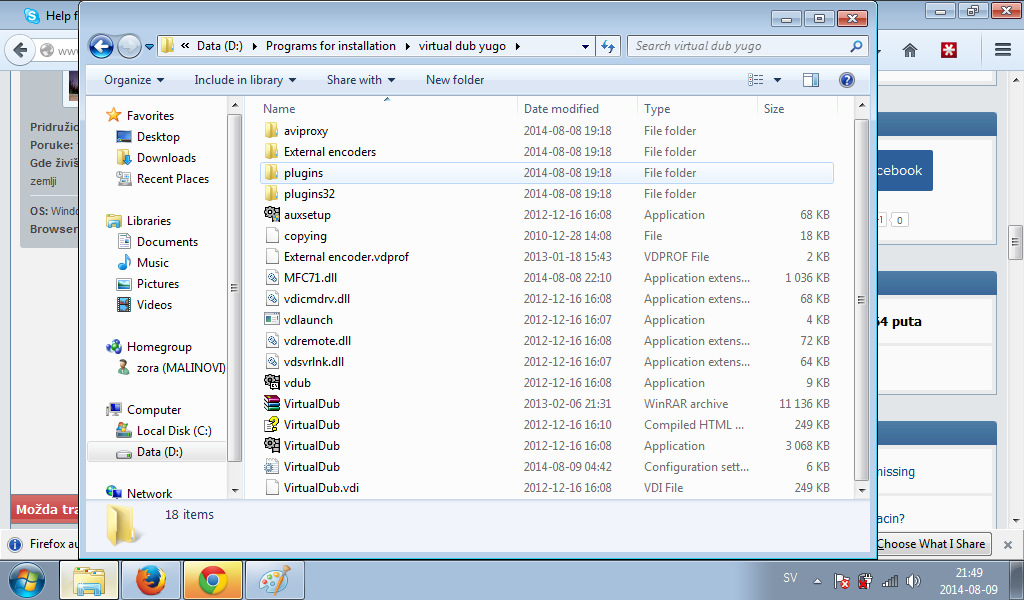Open the Windows Start button
The image size is (1024, 600).
coord(27,580)
